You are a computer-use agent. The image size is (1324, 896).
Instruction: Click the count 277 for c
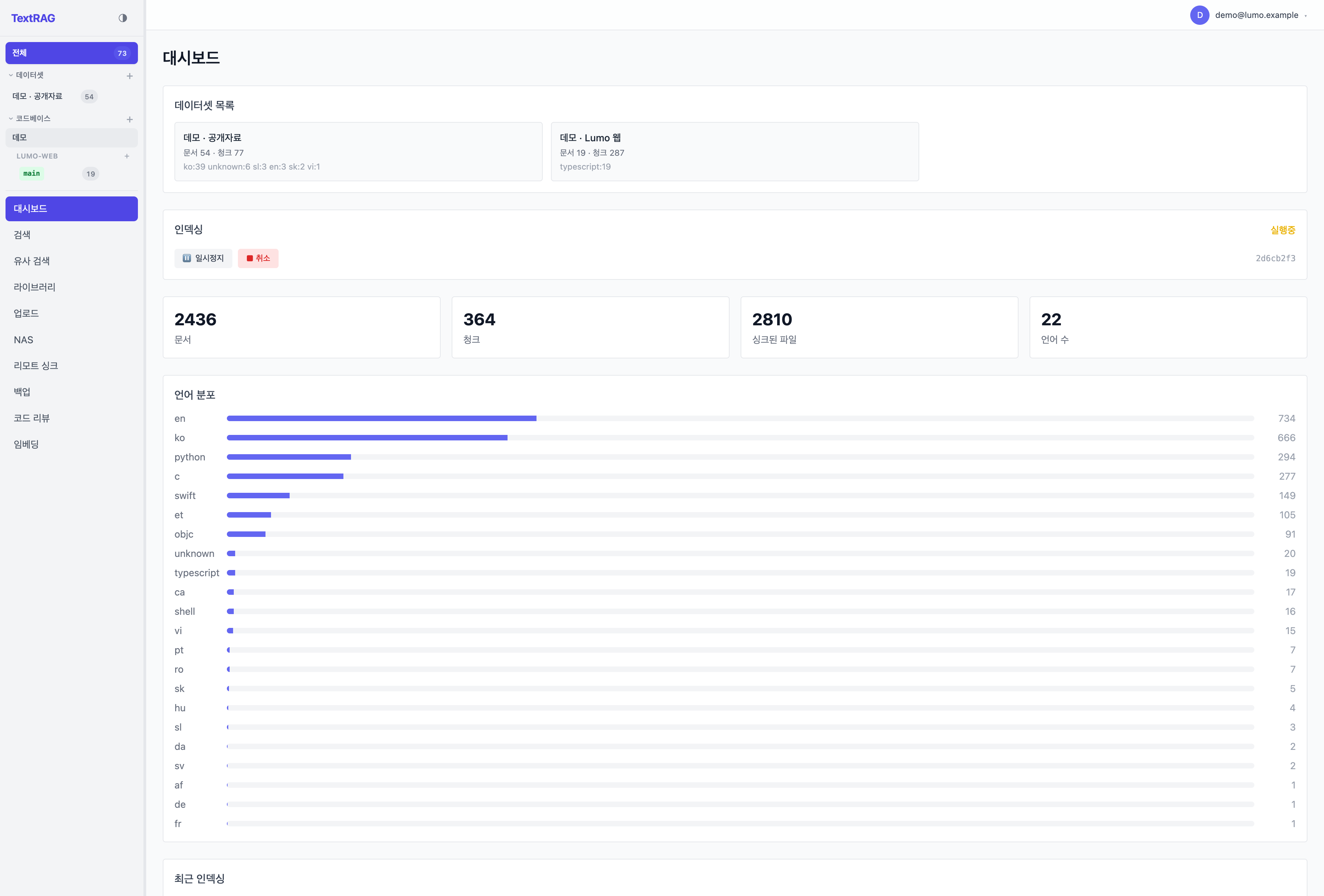click(x=1287, y=477)
